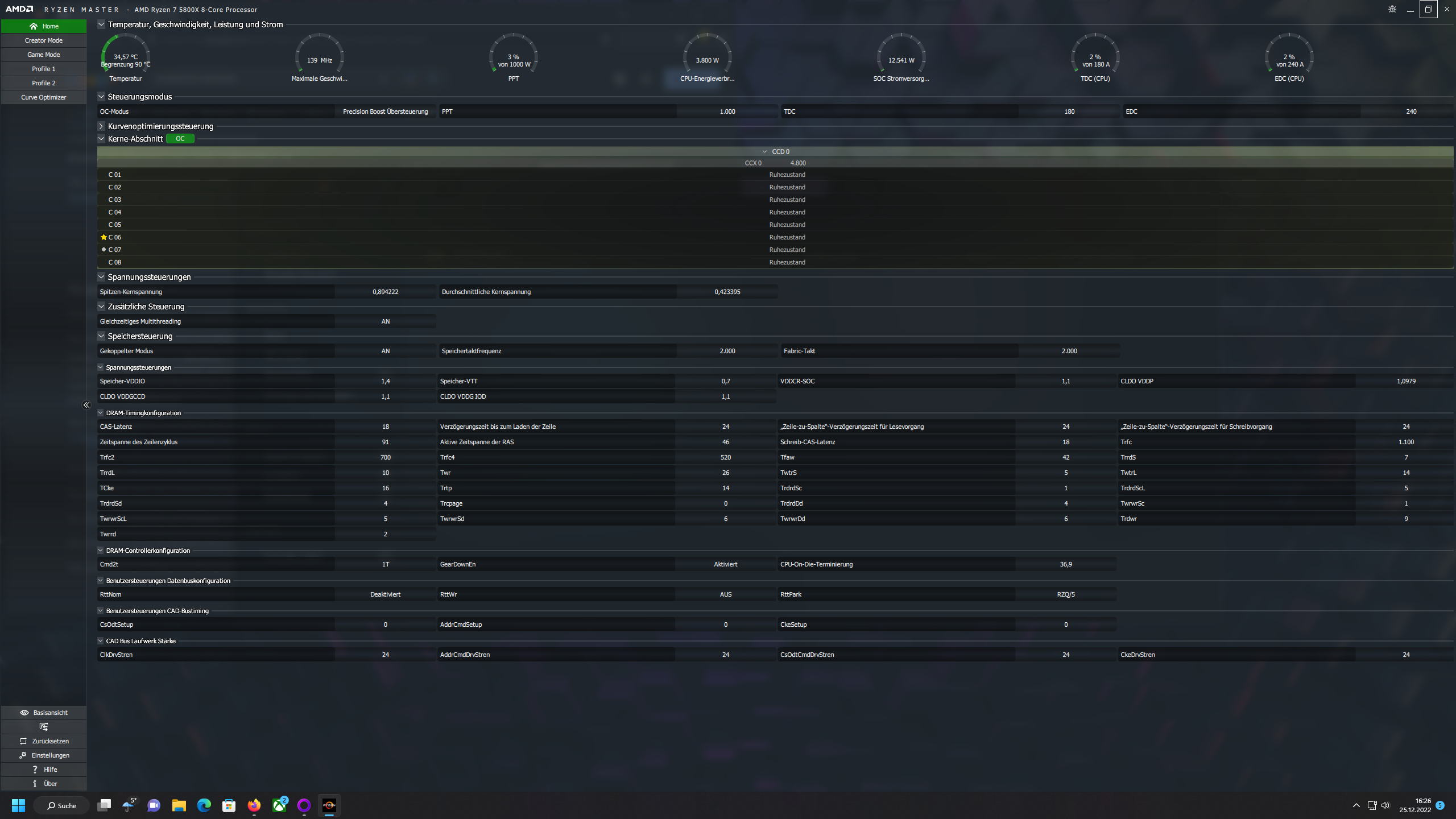This screenshot has width=1456, height=819.
Task: Collapse sidebar with double chevron arrow
Action: [86, 405]
